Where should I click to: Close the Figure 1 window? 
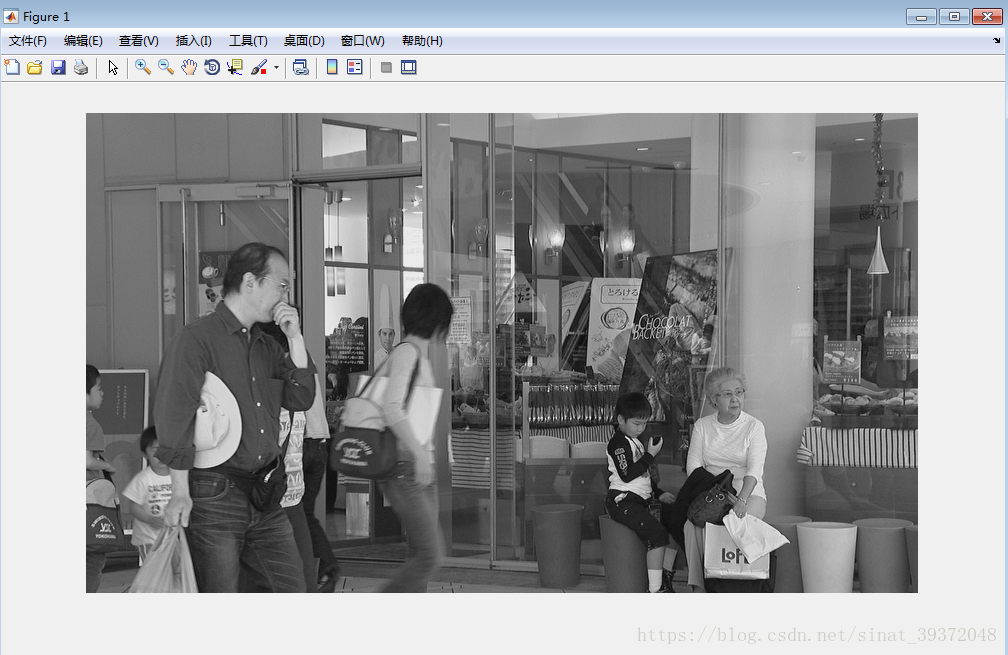[x=987, y=17]
